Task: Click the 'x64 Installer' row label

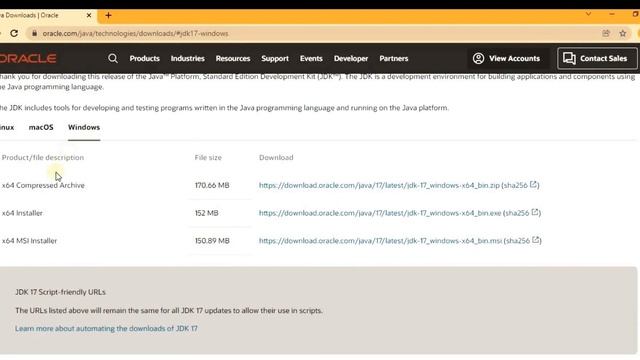Action: tap(22, 213)
